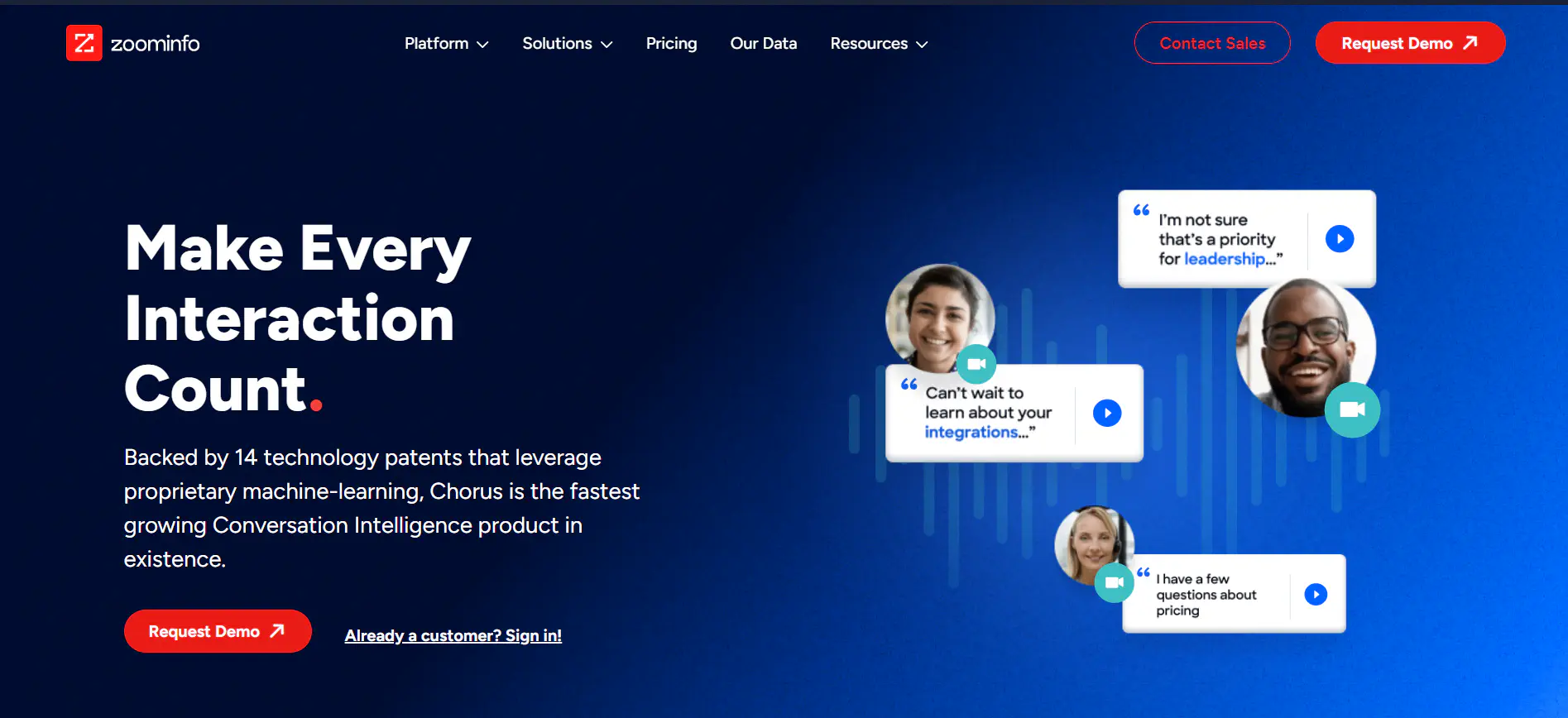Click the ZoomInfo red Z logo icon

(x=84, y=43)
